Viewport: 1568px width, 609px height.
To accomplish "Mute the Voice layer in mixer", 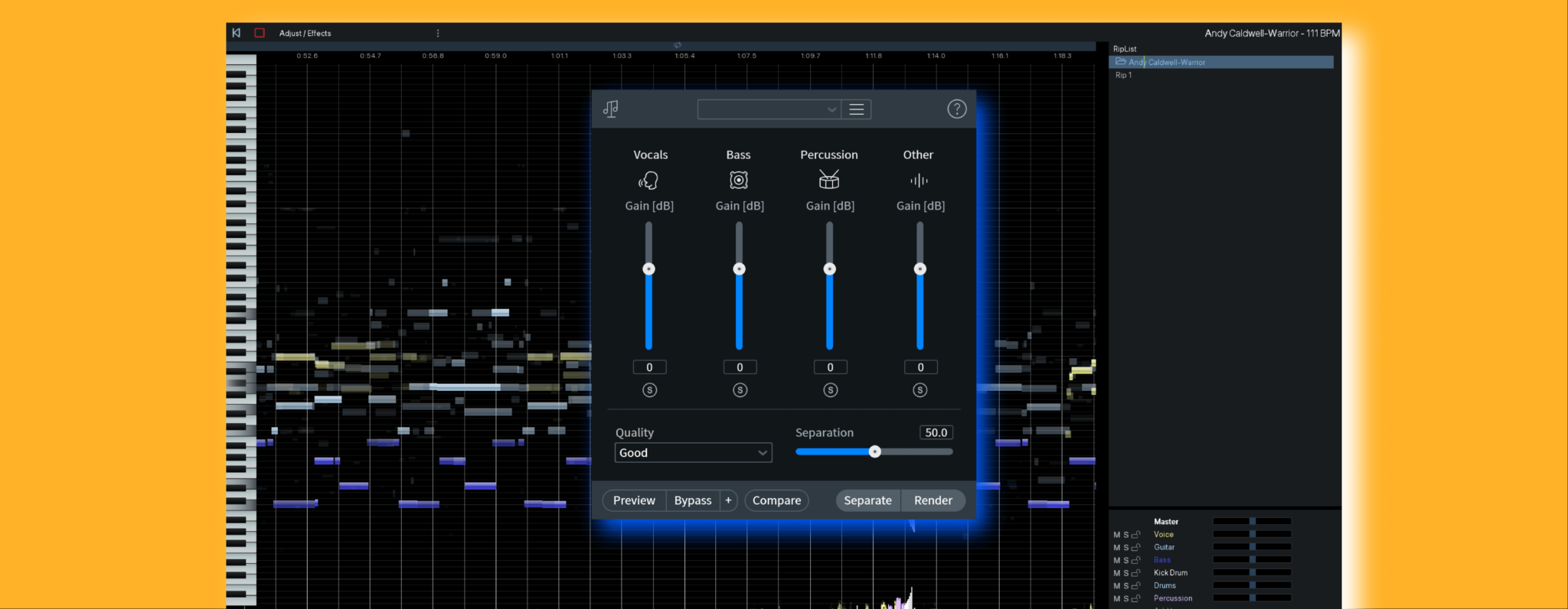I will 1116,535.
